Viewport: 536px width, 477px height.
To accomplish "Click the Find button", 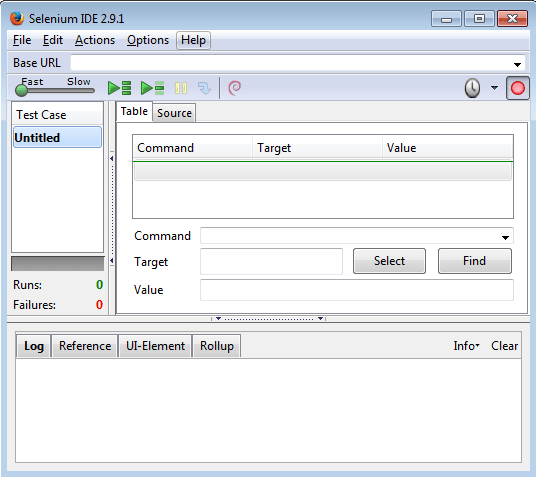I will tap(474, 261).
